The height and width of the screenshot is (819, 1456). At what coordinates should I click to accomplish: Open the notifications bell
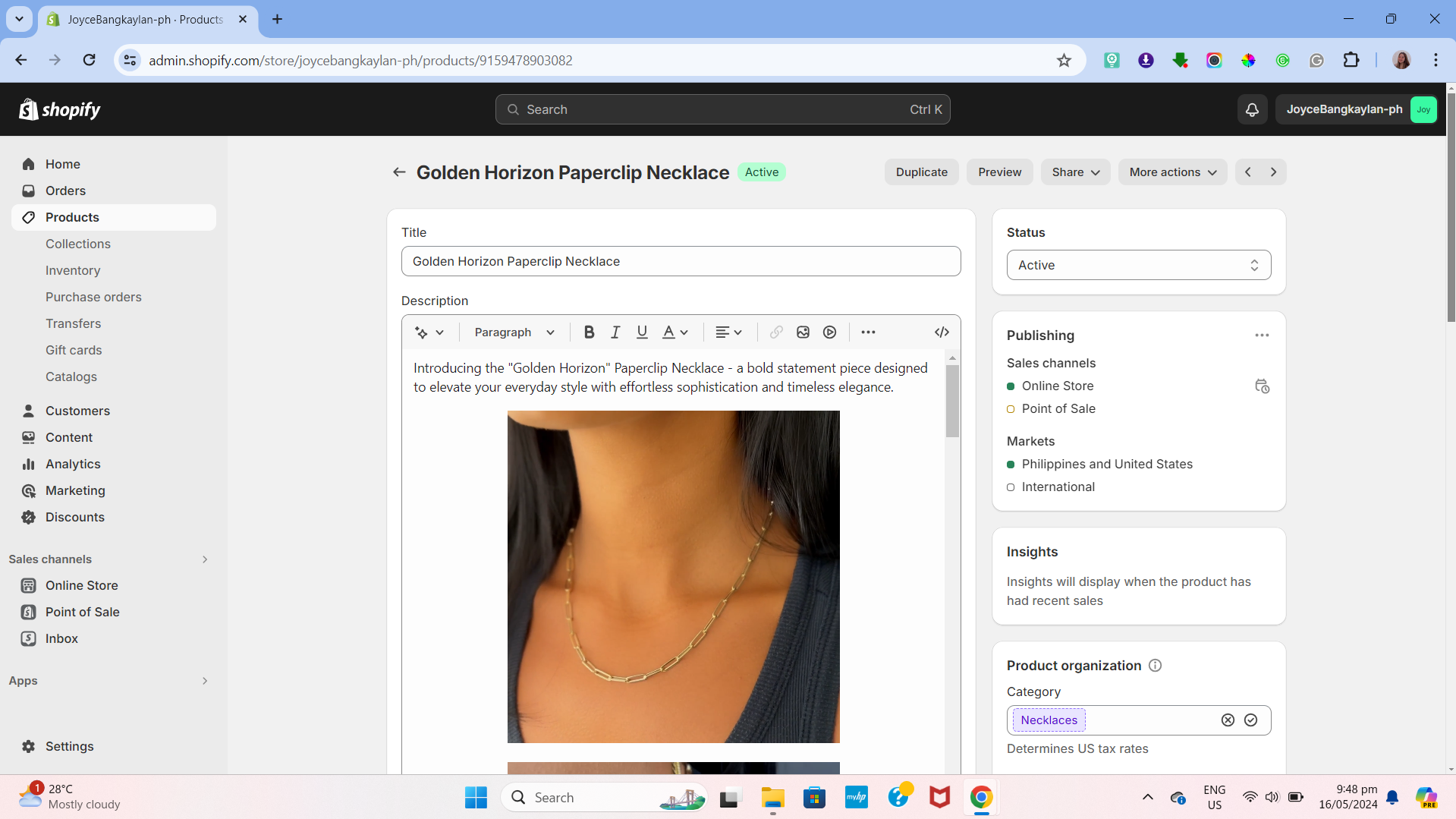pyautogui.click(x=1252, y=109)
